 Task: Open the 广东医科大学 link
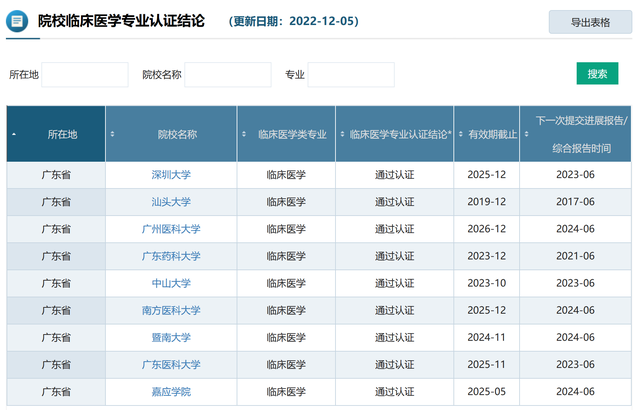171,365
